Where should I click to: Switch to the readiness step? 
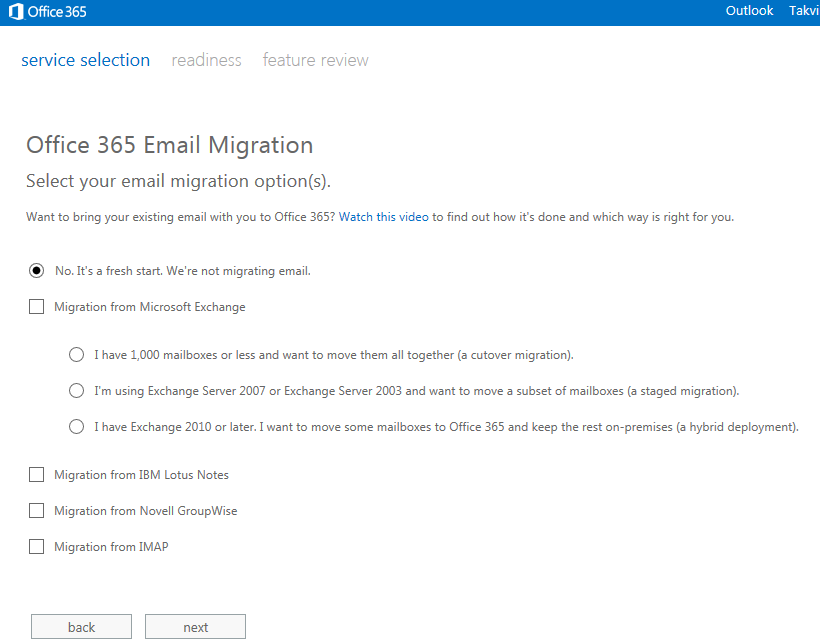(x=206, y=60)
